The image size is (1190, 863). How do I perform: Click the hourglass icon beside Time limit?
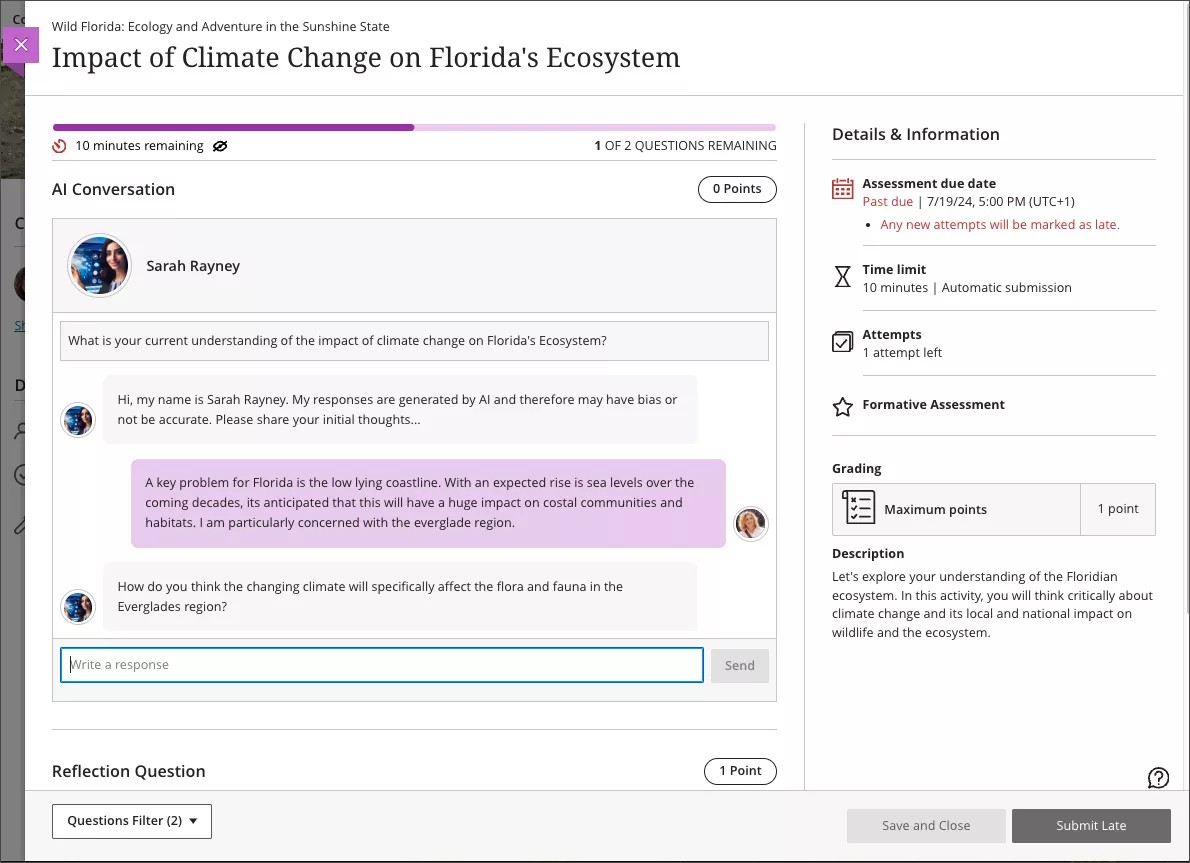click(842, 276)
